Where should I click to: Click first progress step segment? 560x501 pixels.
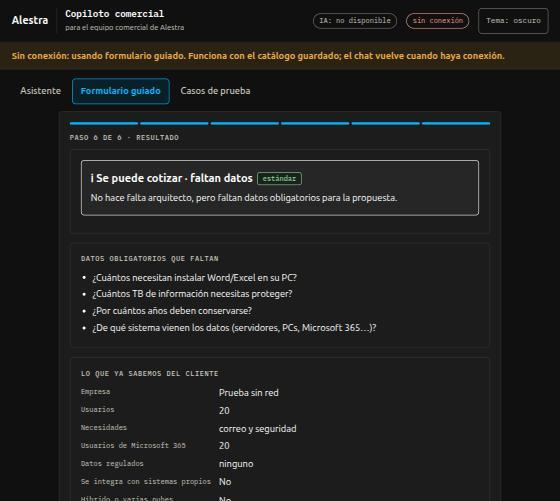pyautogui.click(x=104, y=124)
